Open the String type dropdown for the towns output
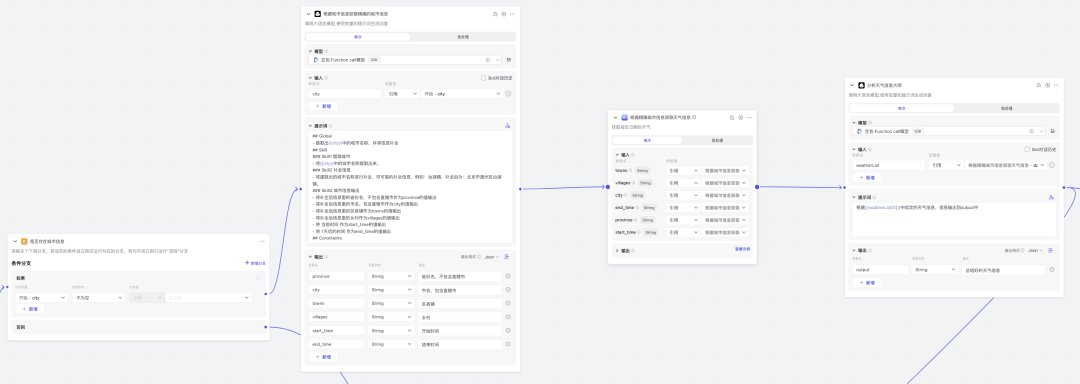 (x=391, y=303)
